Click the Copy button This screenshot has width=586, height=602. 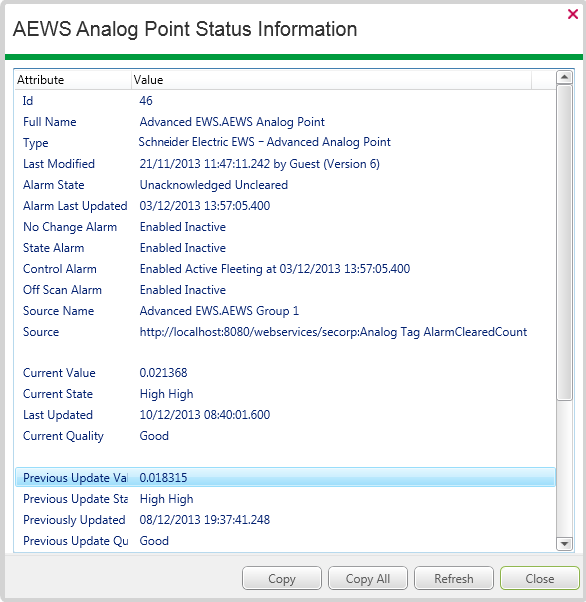pos(282,578)
